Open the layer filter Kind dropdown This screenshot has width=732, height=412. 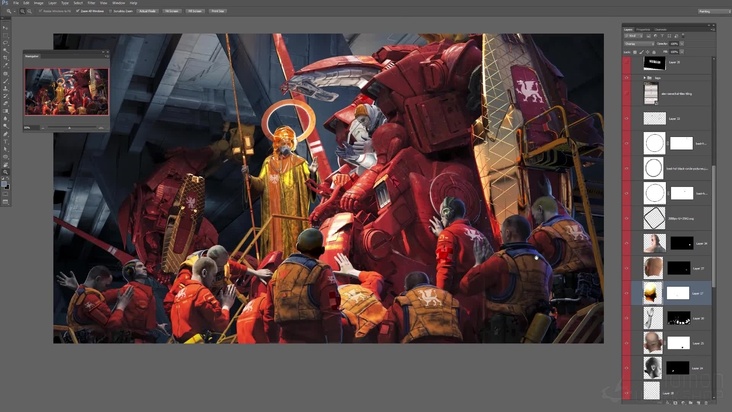pos(633,36)
